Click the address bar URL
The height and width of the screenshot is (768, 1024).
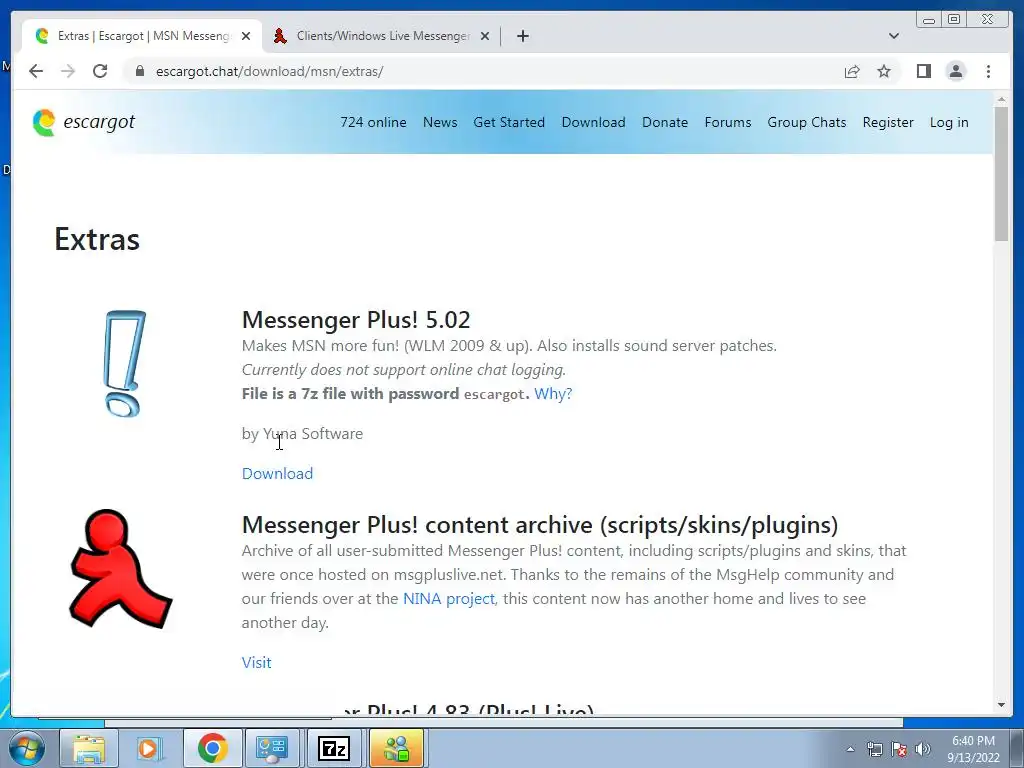coord(269,71)
